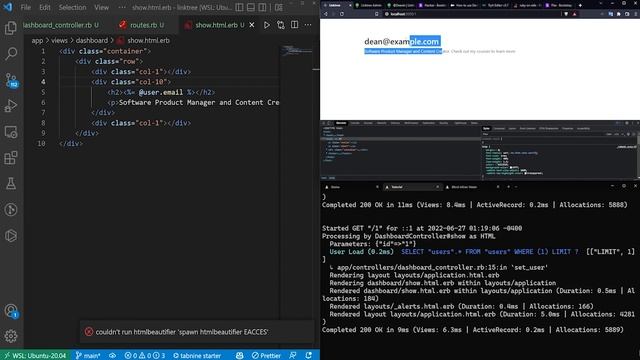This screenshot has width=640, height=360.
Task: Open new terminal tab with plus
Action: pyautogui.click(x=509, y=187)
